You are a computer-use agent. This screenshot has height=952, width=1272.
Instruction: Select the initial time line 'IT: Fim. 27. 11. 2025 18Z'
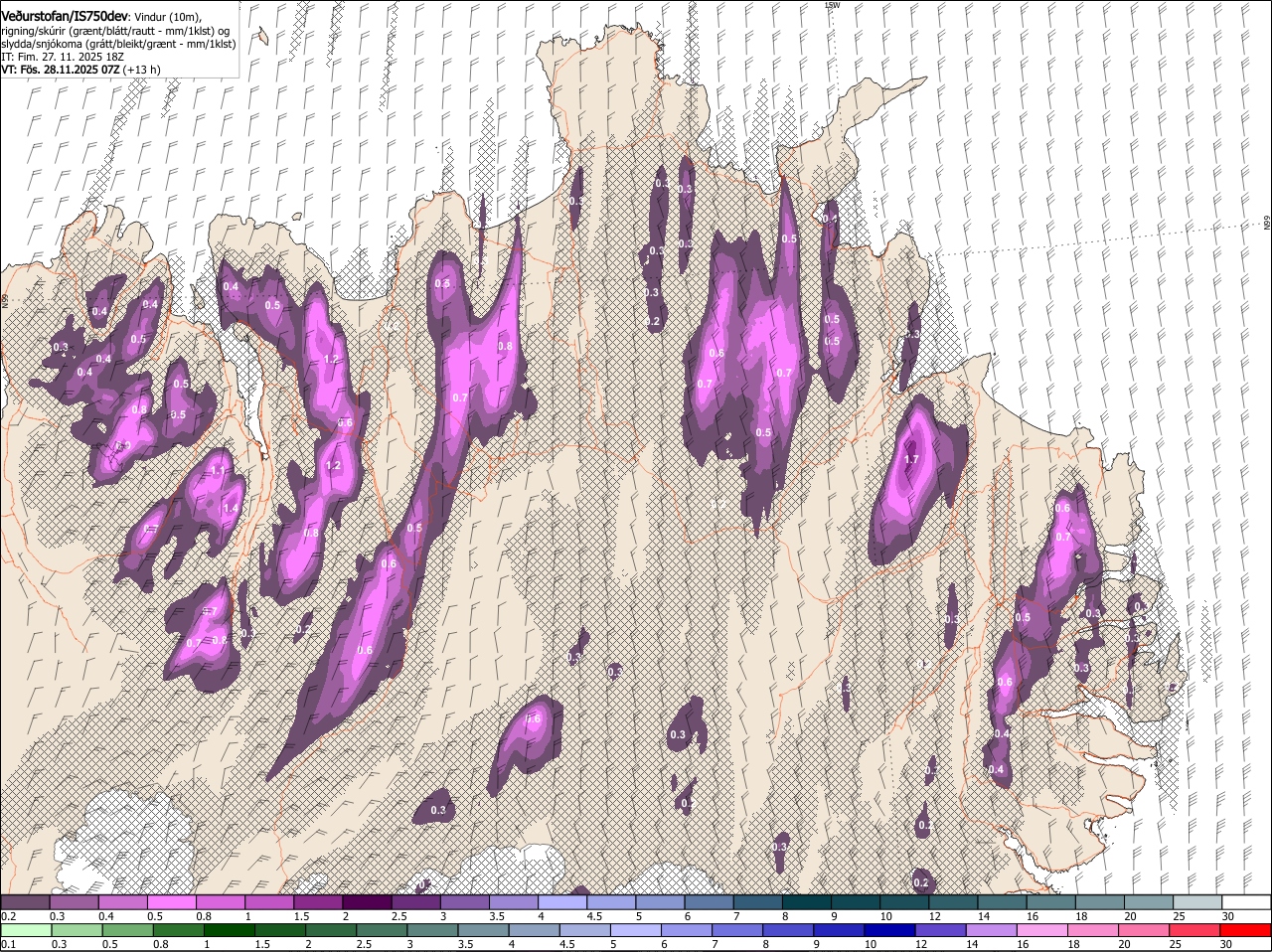click(x=61, y=57)
